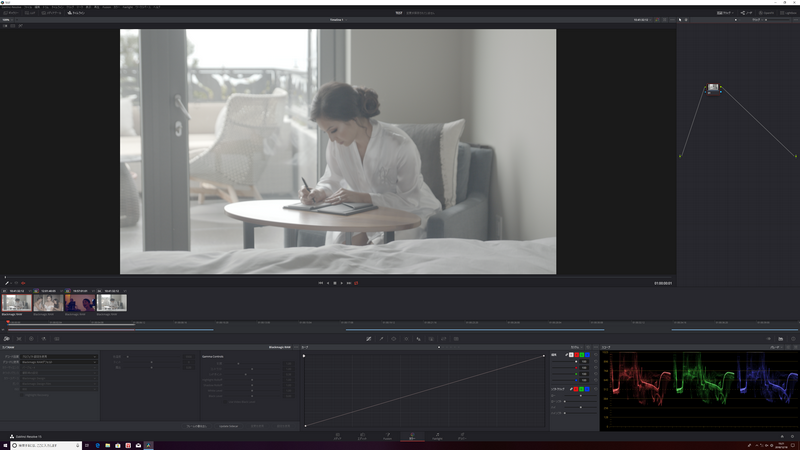This screenshot has height=450, width=800.
Task: Select the luminance Y curve button
Action: (x=571, y=355)
